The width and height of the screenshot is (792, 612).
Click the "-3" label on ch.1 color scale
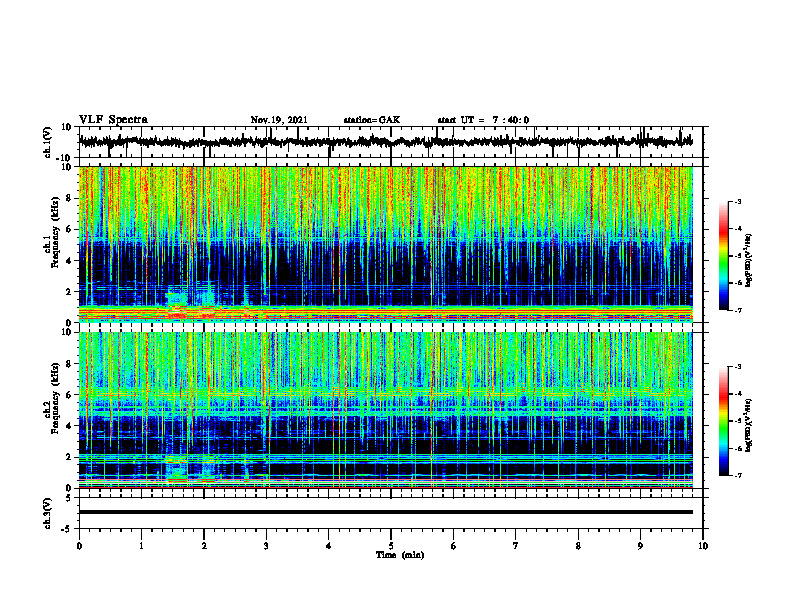tap(738, 201)
